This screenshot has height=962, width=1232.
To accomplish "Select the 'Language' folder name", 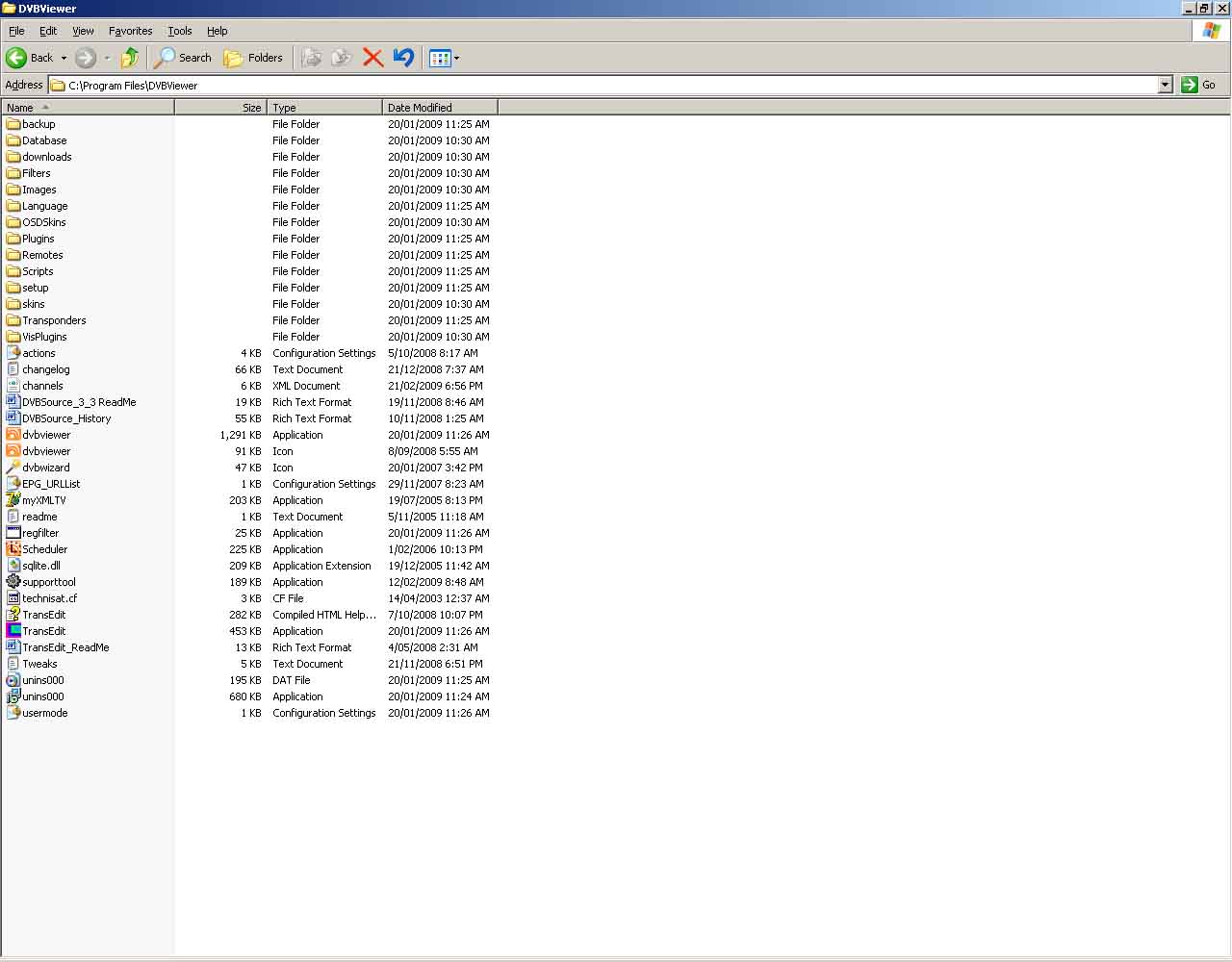I will (45, 206).
